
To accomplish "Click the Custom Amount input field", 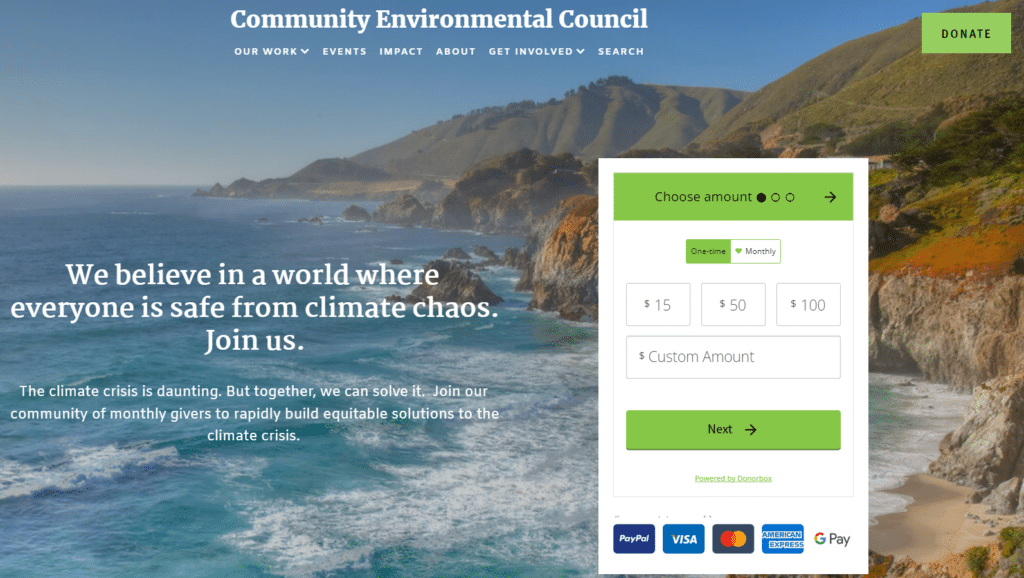I will [x=733, y=357].
